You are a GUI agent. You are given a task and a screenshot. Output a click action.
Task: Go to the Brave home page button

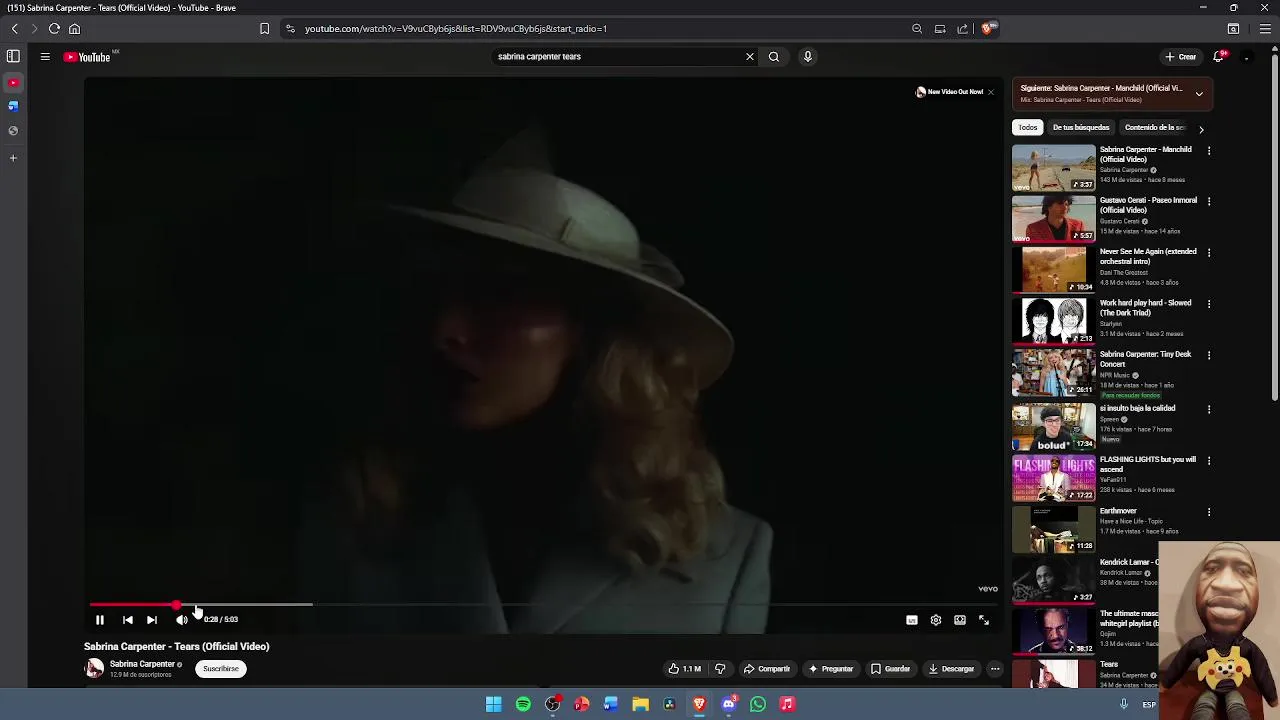[74, 29]
